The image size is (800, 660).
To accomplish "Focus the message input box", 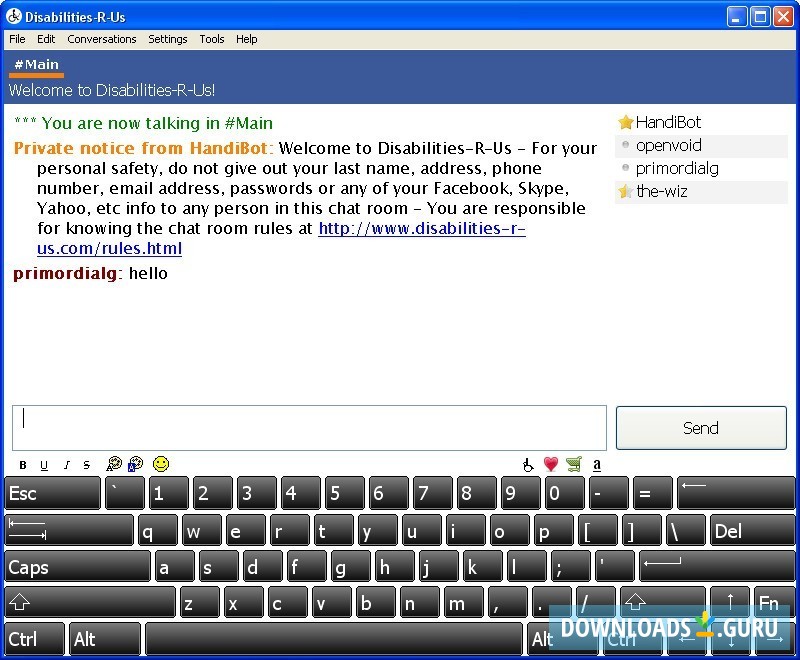I will [309, 428].
